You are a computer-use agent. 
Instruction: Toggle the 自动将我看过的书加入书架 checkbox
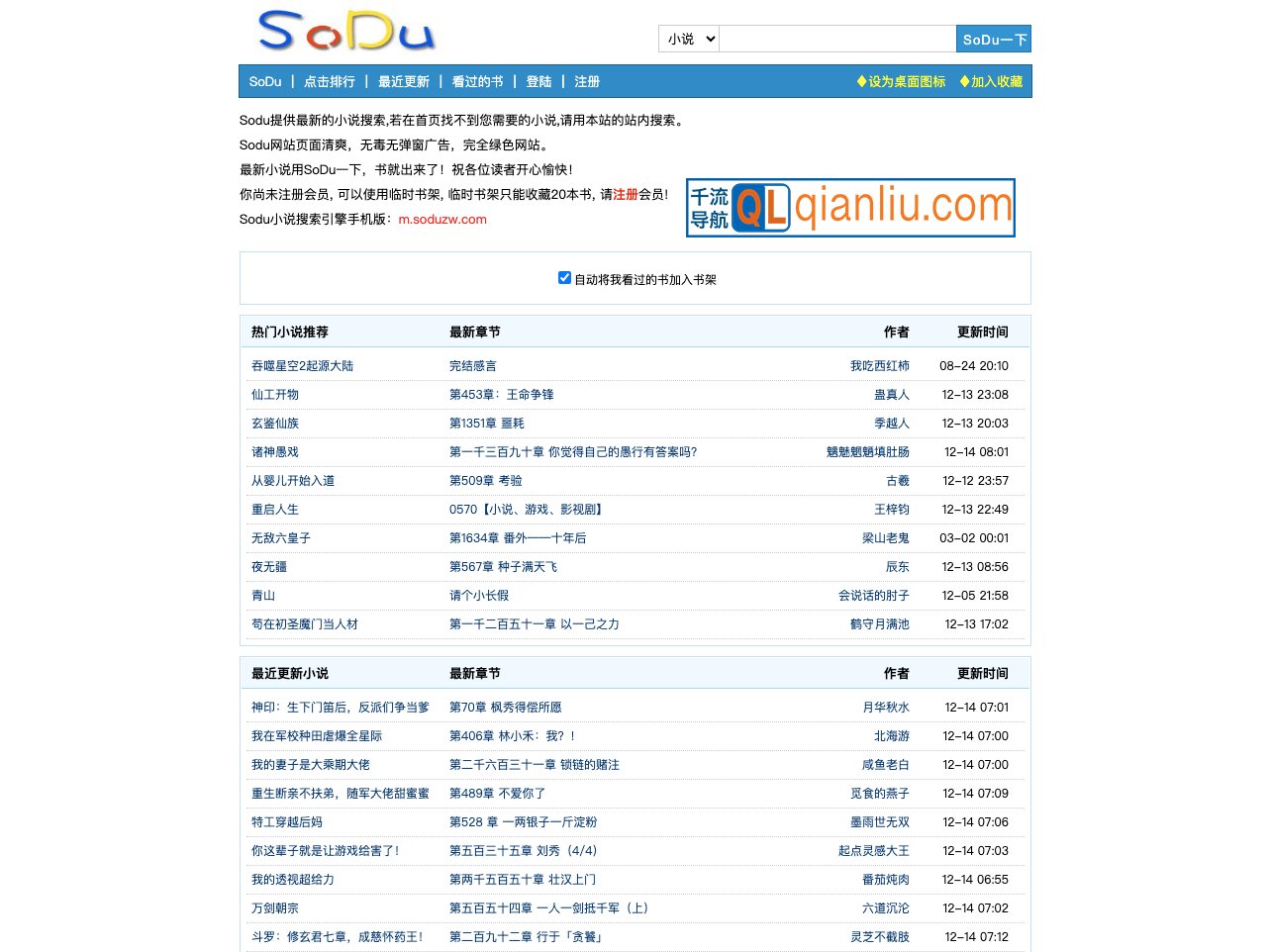tap(564, 277)
